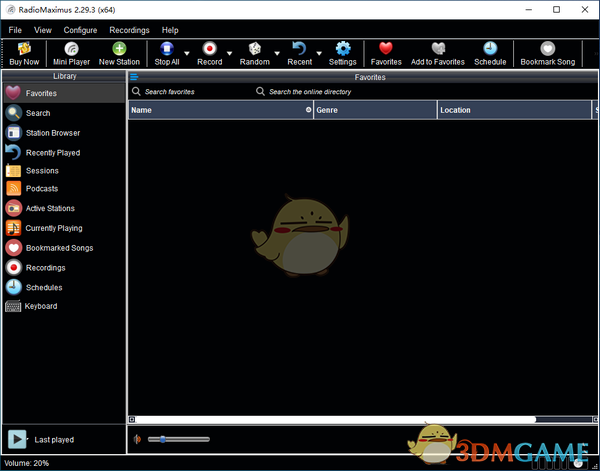600x471 pixels.
Task: Expand the Record dropdown arrow
Action: click(x=230, y=54)
